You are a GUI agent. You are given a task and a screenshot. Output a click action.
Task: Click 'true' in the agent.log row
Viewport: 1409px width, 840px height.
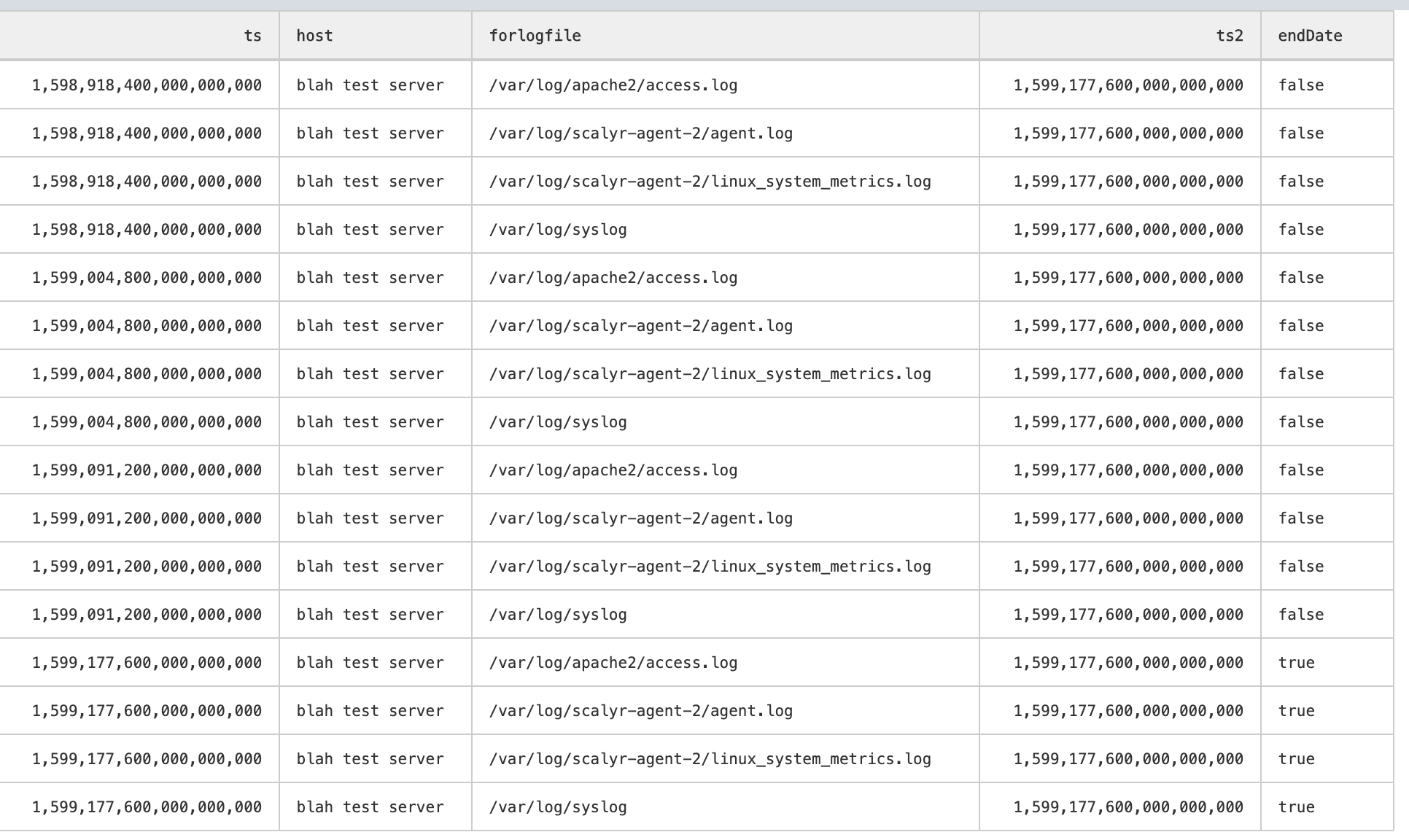(x=1296, y=711)
